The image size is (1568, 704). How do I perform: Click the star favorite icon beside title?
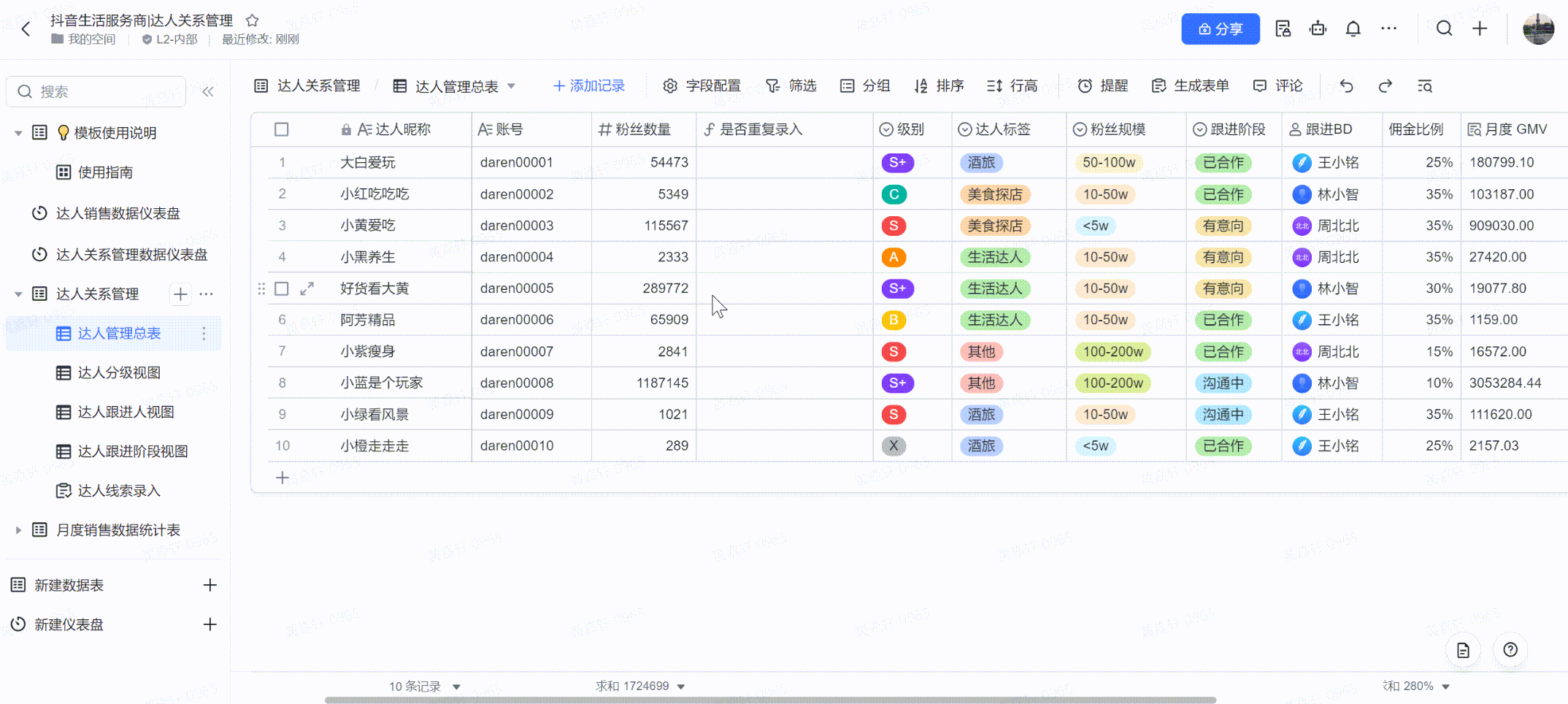coord(252,20)
